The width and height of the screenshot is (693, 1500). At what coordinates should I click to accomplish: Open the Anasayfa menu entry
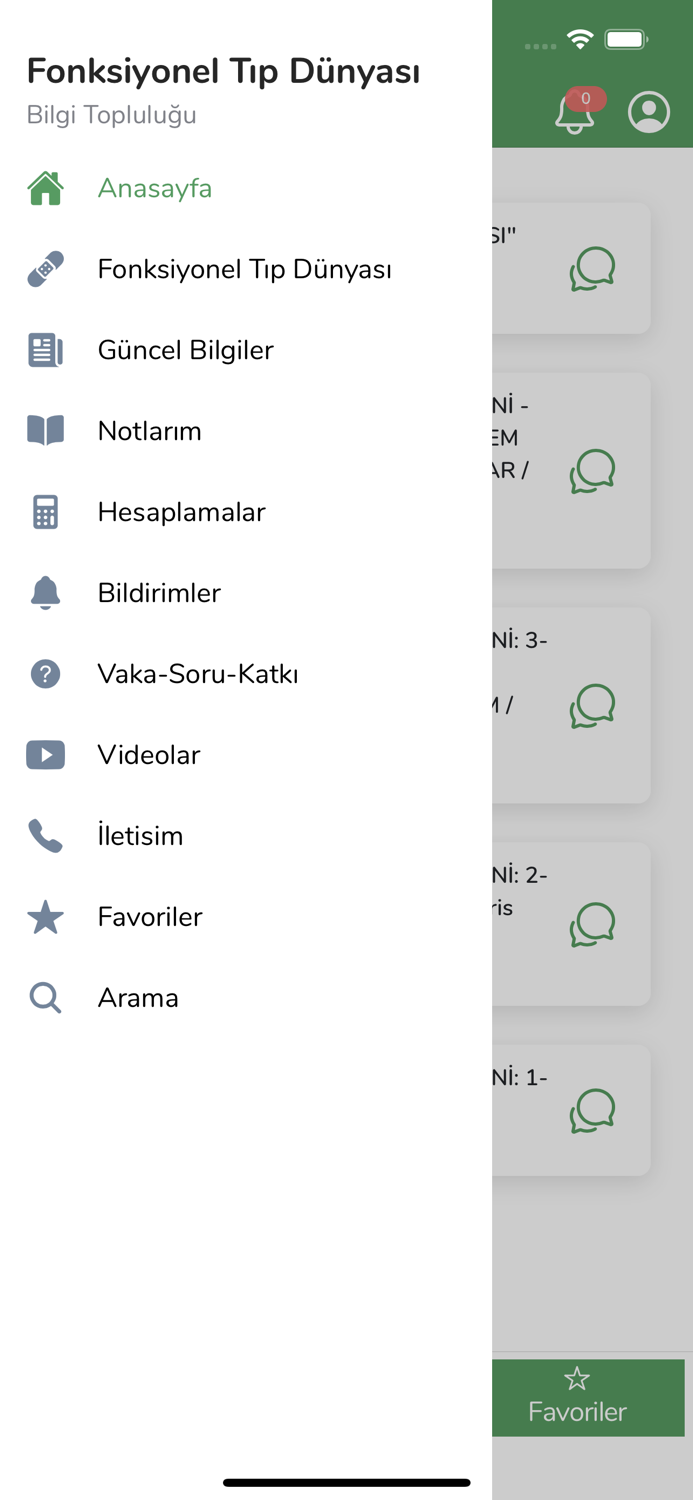pyautogui.click(x=155, y=188)
